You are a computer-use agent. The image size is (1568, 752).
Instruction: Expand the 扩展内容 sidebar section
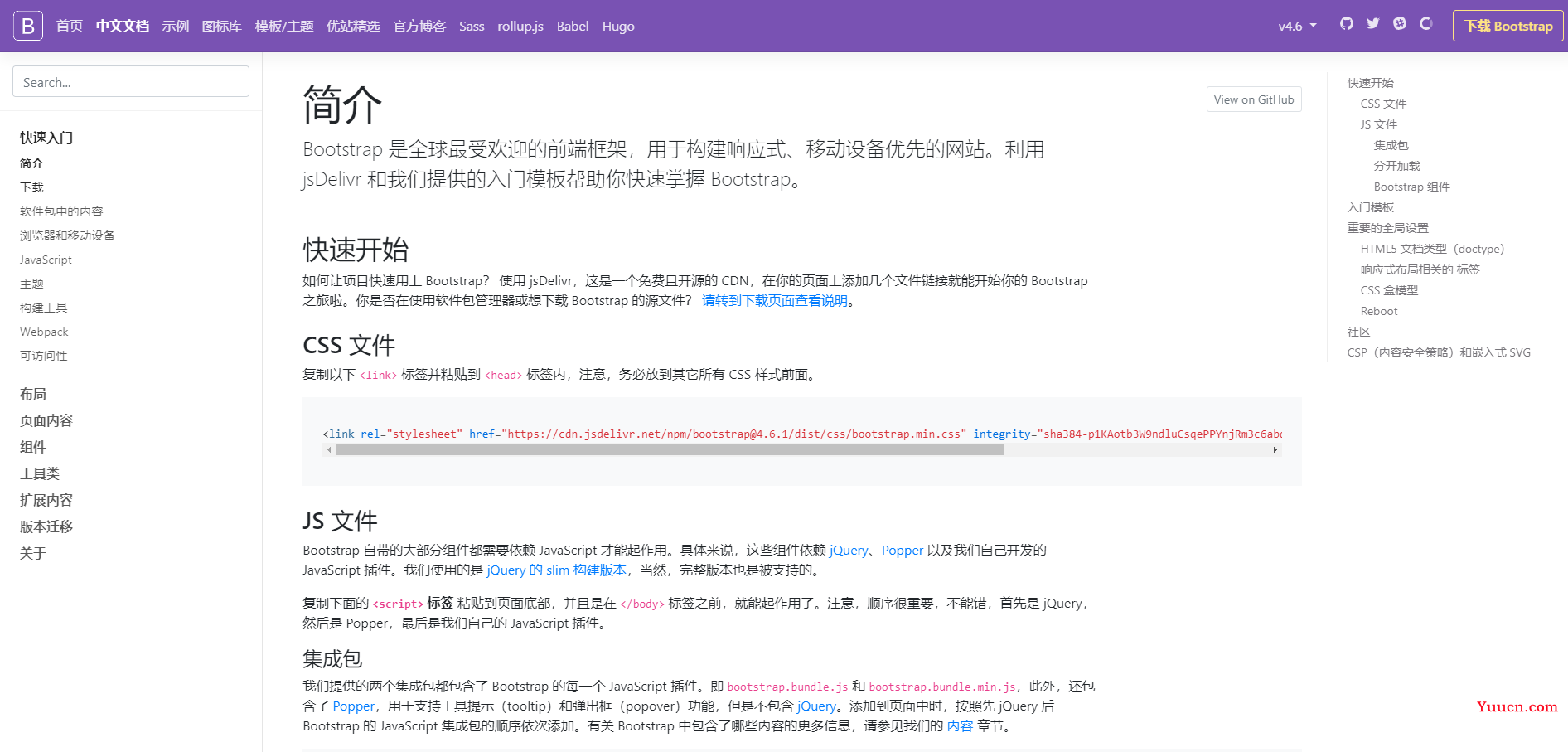pyautogui.click(x=46, y=500)
